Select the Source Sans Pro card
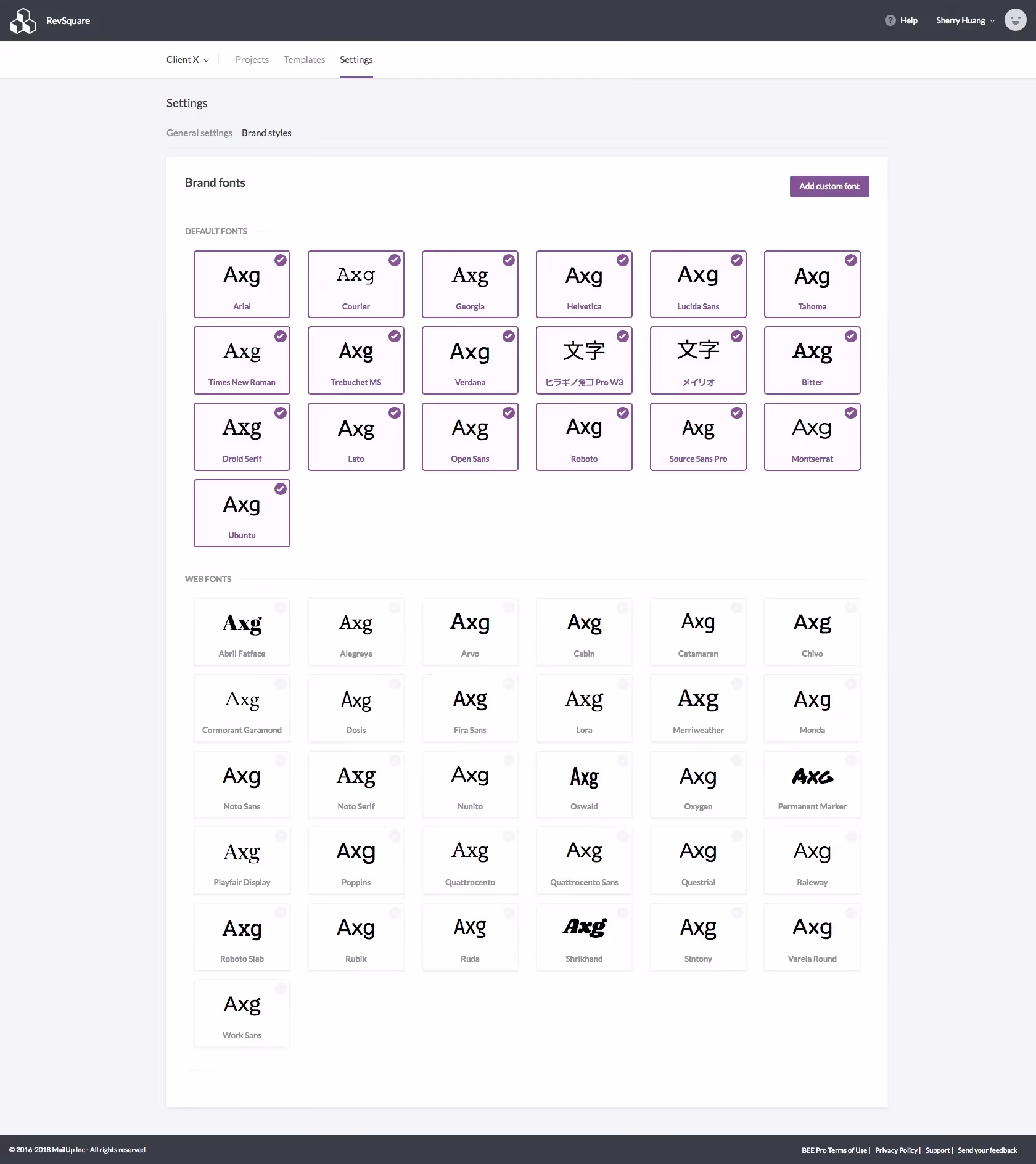Image resolution: width=1036 pixels, height=1164 pixels. pos(698,436)
